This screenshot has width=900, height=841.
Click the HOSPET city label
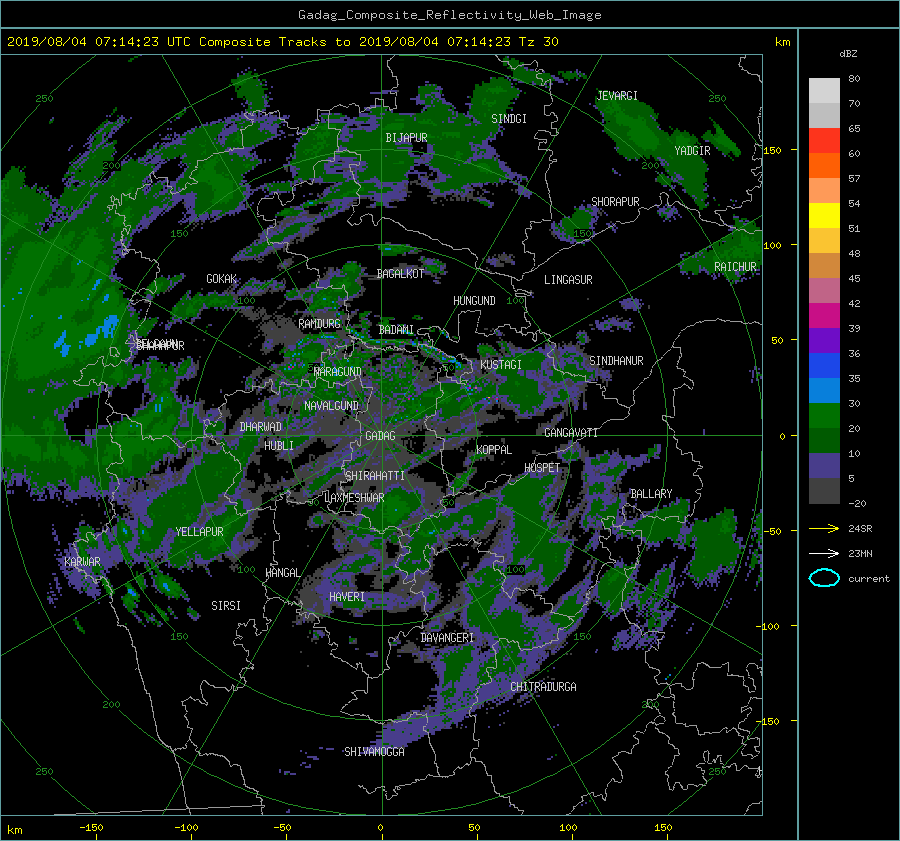(542, 468)
